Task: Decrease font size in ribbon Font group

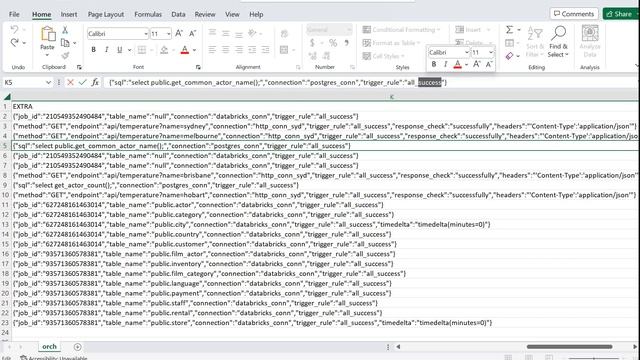Action: (x=192, y=33)
